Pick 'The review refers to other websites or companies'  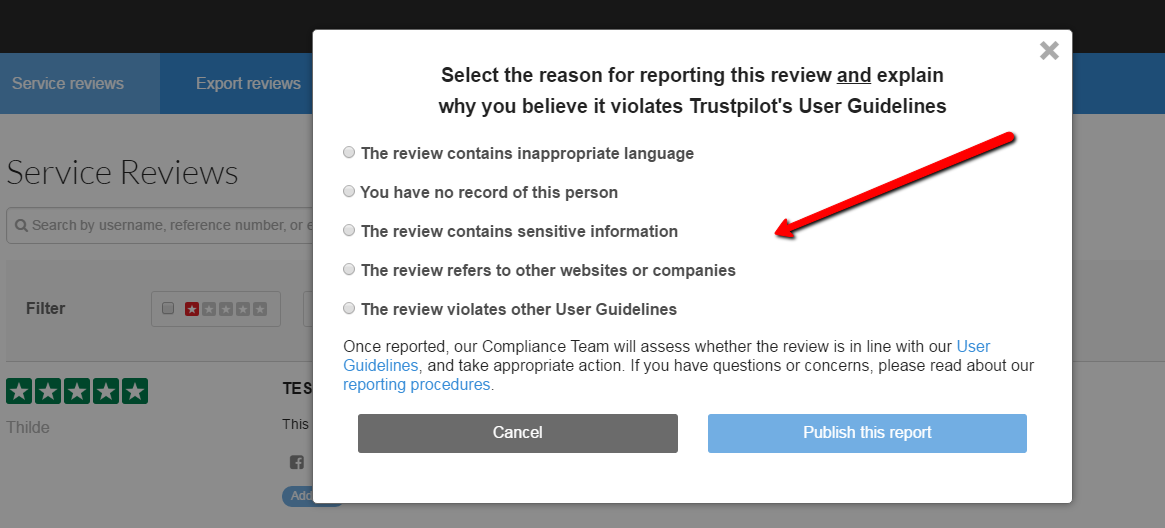[x=348, y=270]
